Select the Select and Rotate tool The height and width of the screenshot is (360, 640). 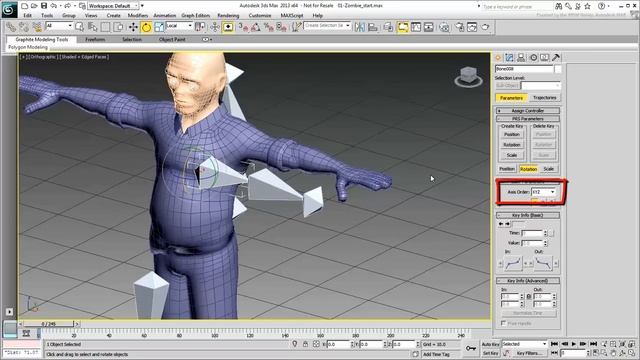tap(146, 27)
